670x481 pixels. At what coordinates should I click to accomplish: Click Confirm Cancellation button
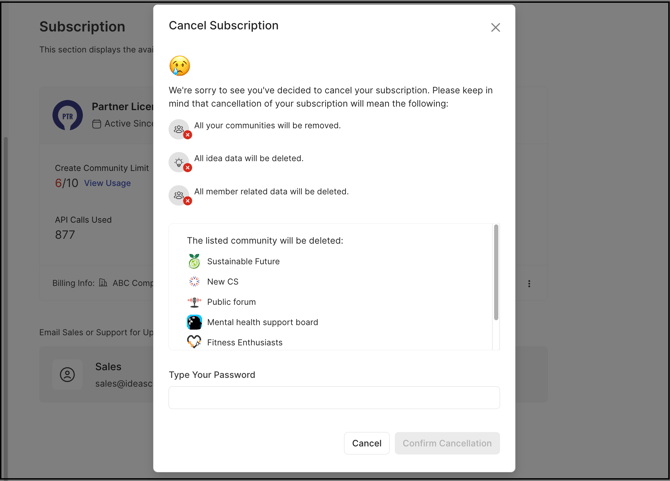point(447,443)
